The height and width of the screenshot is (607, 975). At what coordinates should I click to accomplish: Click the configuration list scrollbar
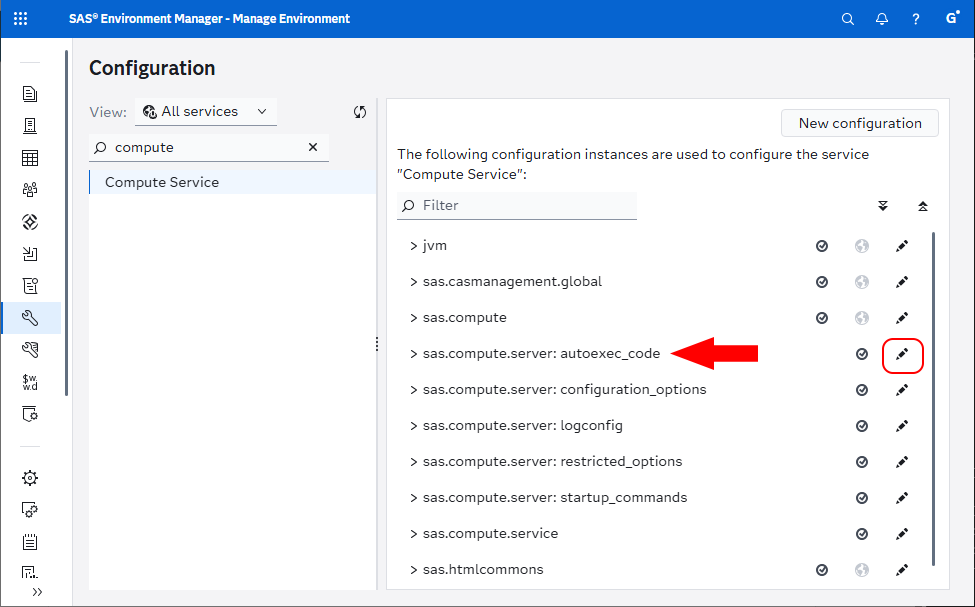click(x=933, y=398)
